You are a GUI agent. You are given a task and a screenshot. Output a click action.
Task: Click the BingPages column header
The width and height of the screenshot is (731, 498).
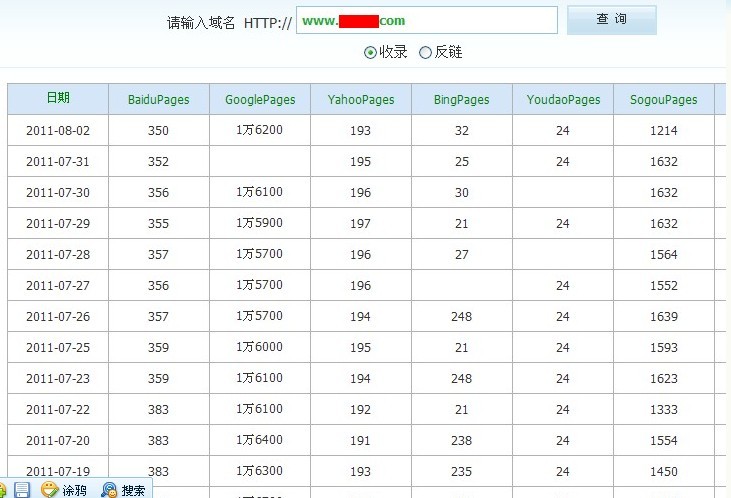coord(461,100)
